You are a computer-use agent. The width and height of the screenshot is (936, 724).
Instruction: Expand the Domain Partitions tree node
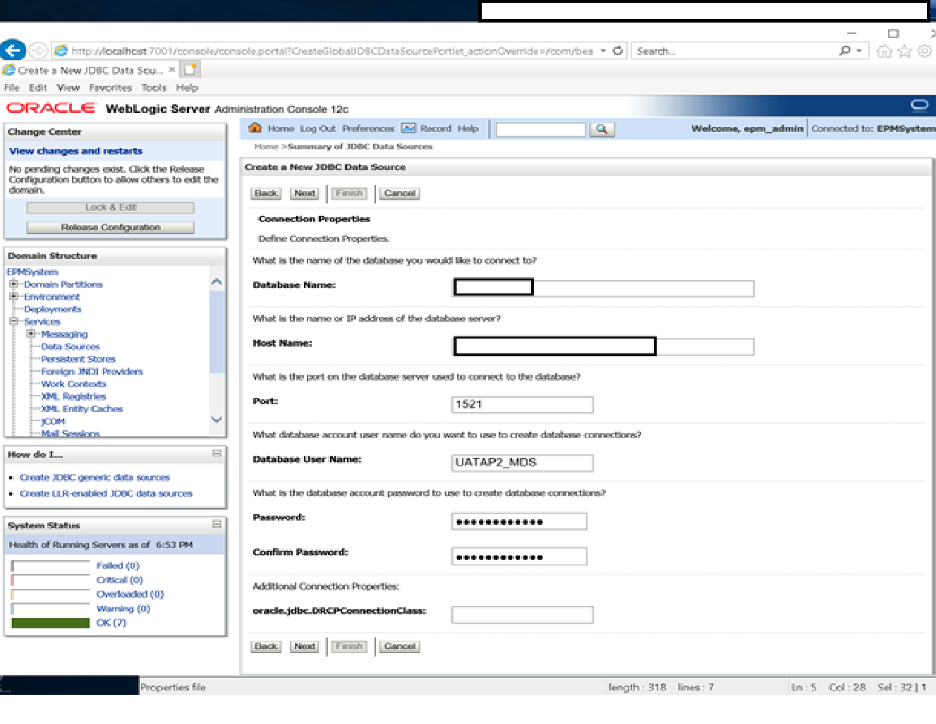click(14, 284)
